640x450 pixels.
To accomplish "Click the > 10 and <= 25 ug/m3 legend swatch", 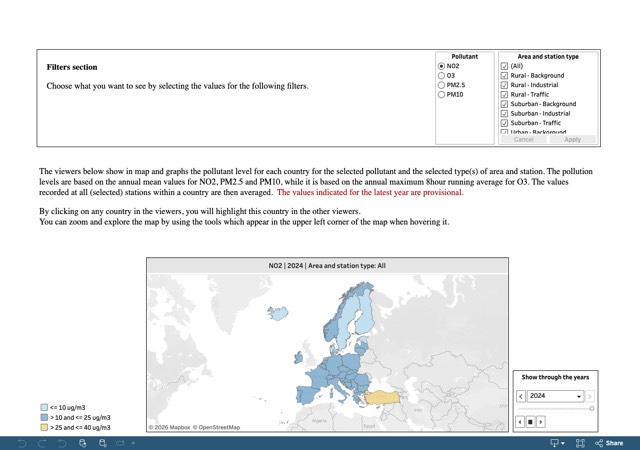I will (x=44, y=417).
